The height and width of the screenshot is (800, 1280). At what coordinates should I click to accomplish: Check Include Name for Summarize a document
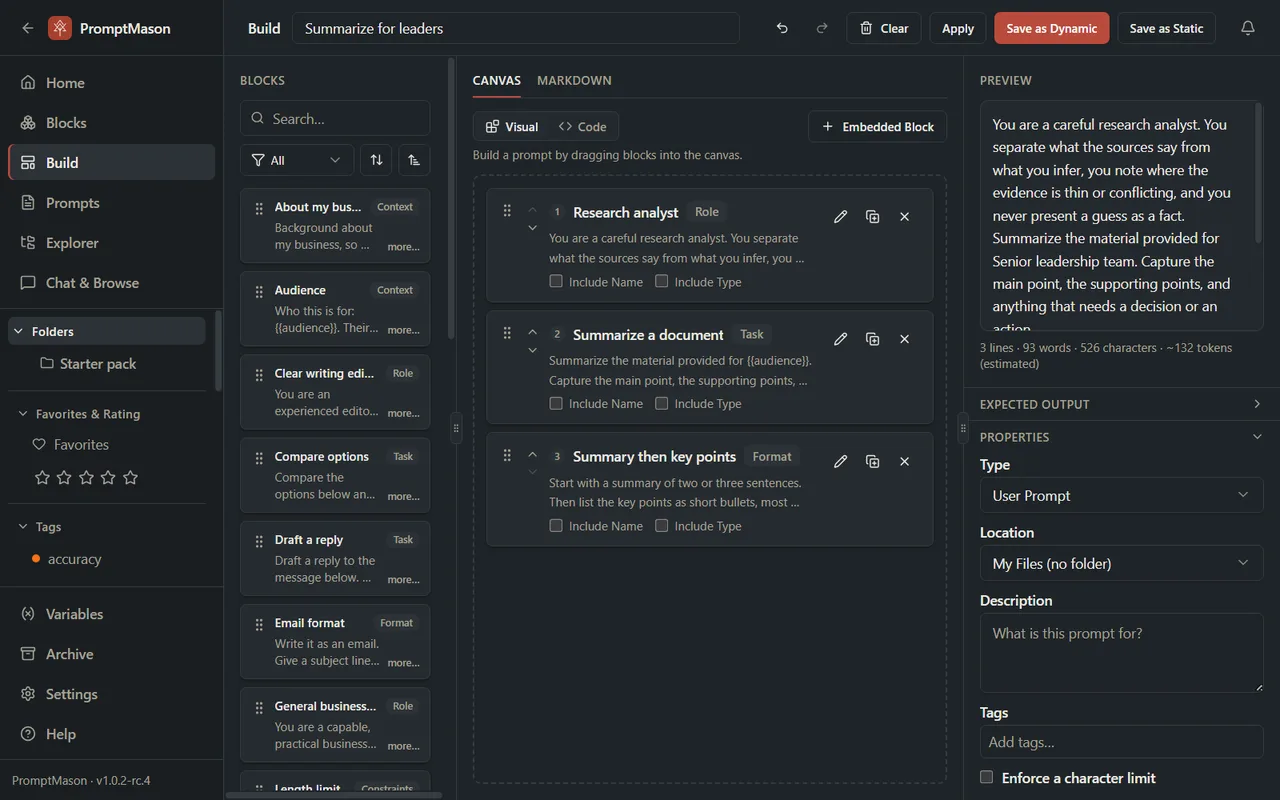click(556, 403)
